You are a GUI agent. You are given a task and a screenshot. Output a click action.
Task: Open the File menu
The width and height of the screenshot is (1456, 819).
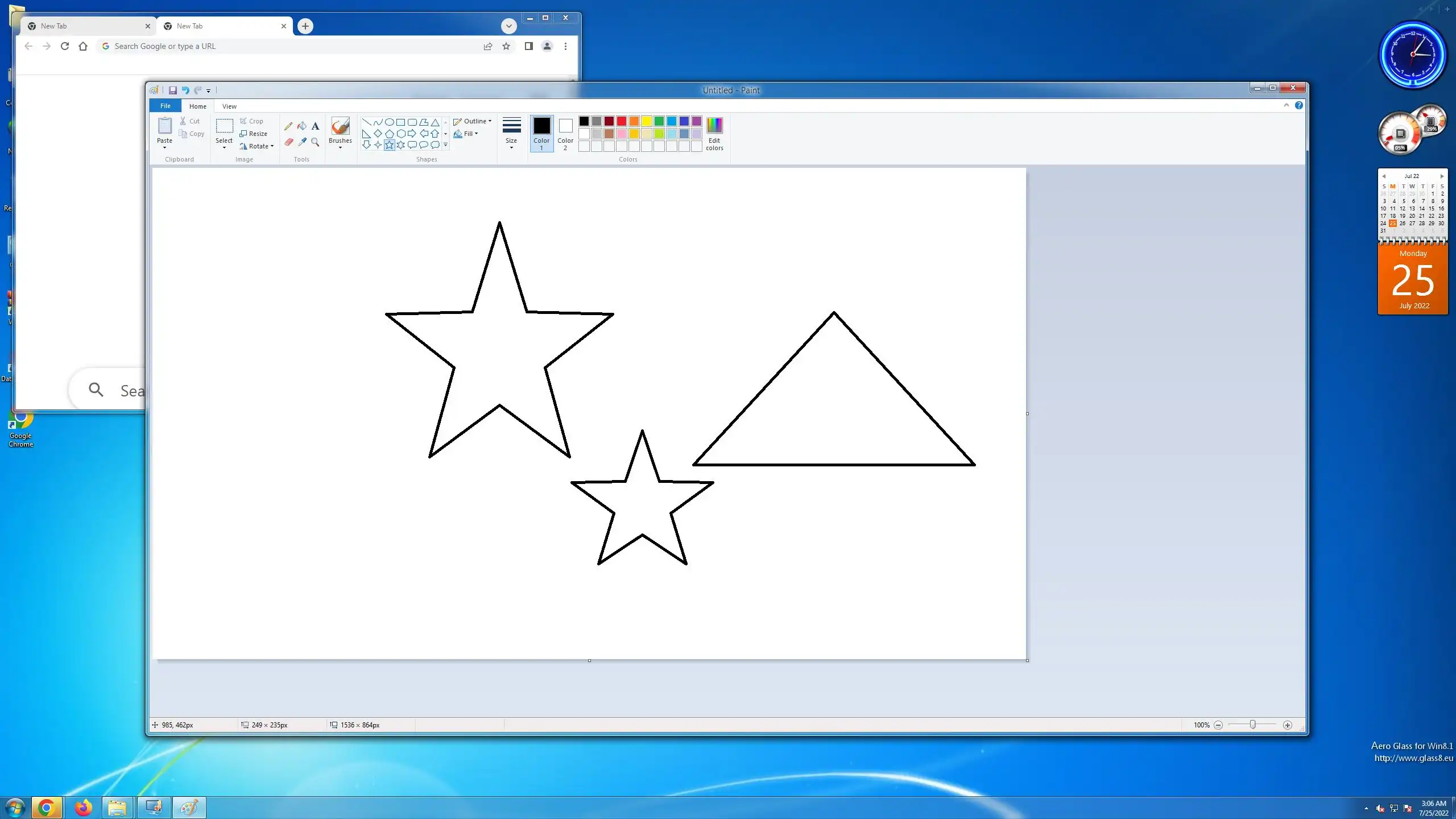(165, 106)
